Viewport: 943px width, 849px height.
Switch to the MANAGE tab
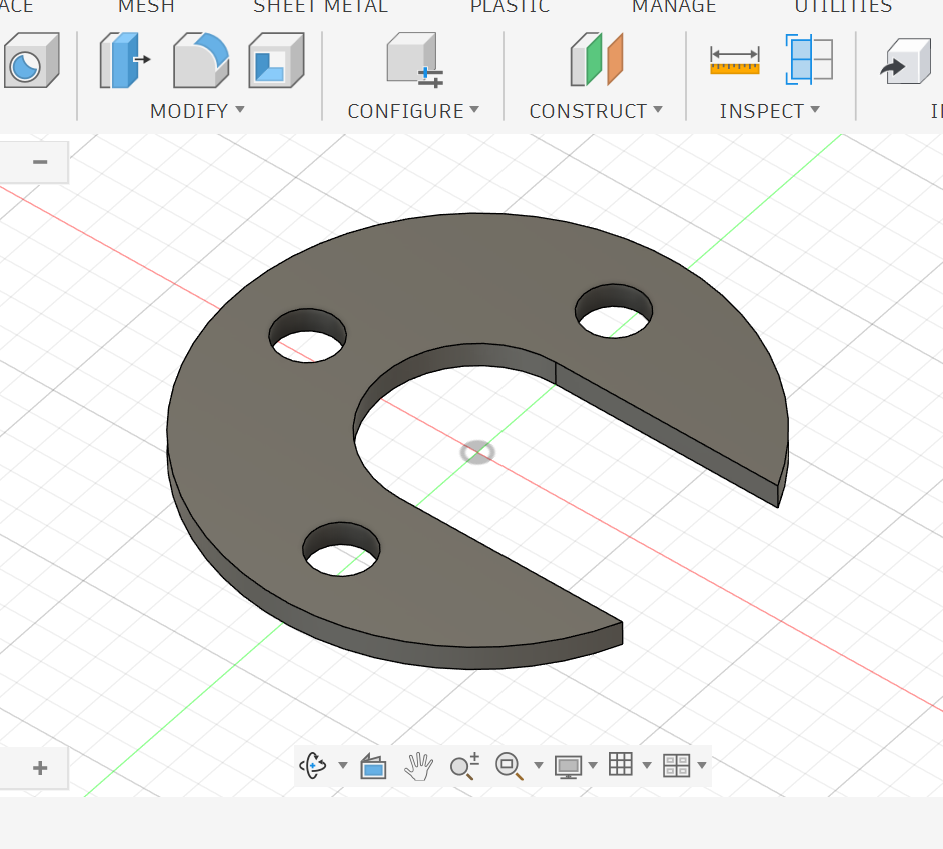point(674,6)
